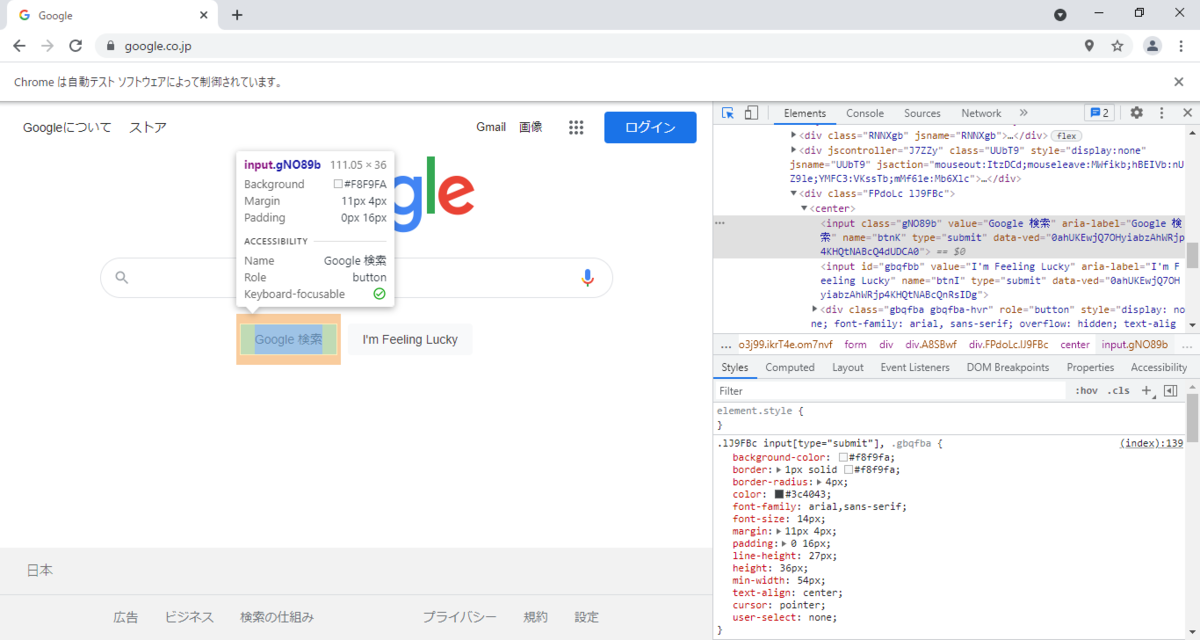The height and width of the screenshot is (640, 1200).
Task: Expand the margin shorthand property
Action: point(779,531)
